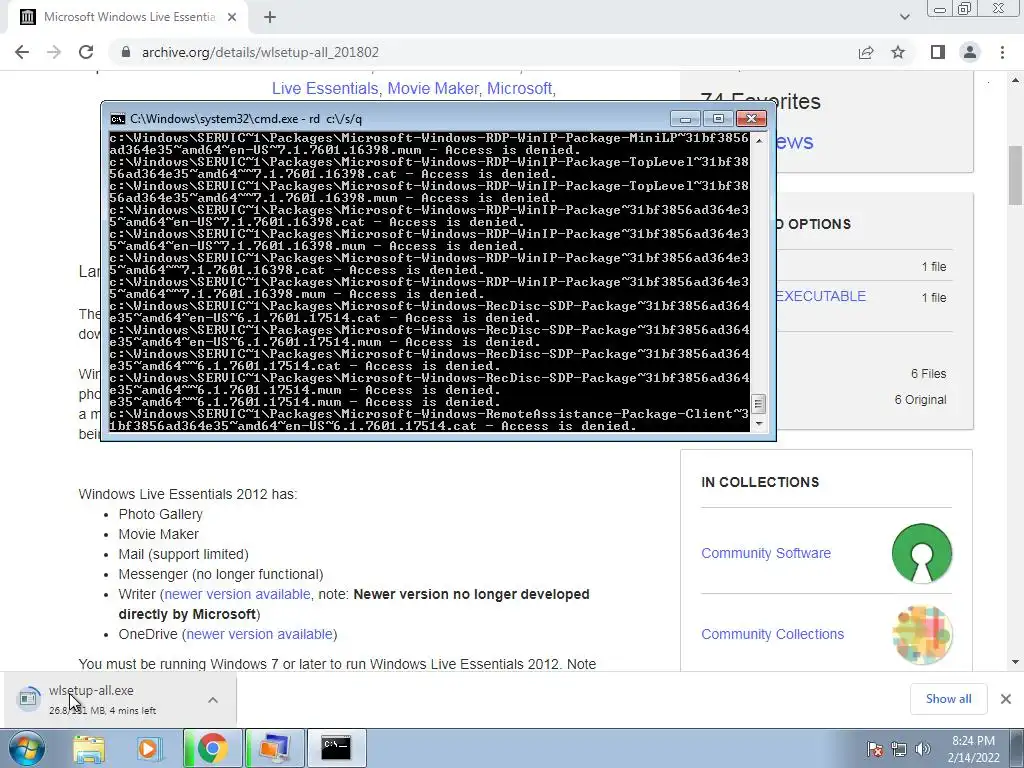Click the Community Collections colorful thumbnail

pos(922,635)
